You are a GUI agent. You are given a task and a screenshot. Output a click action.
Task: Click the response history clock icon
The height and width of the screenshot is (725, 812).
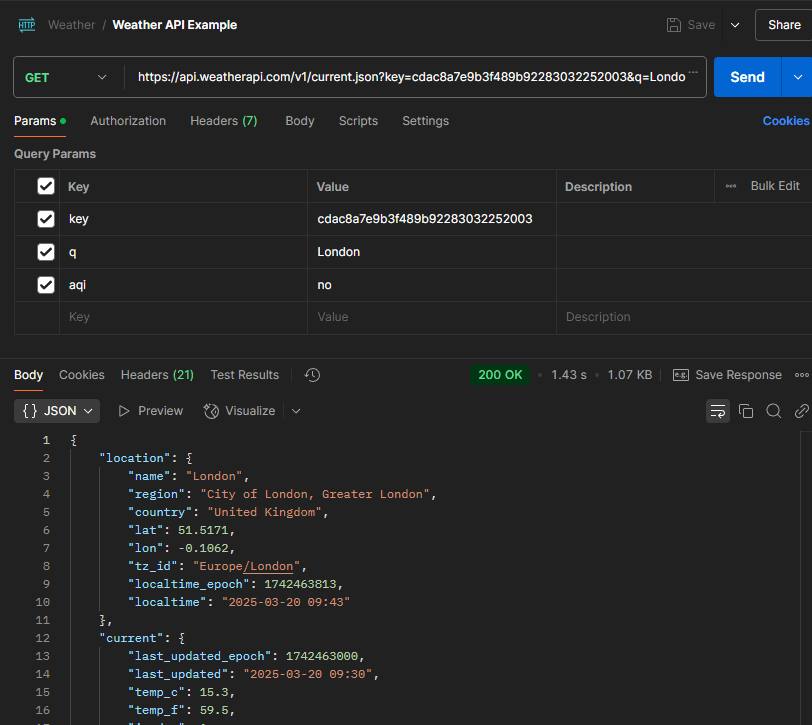pos(312,375)
